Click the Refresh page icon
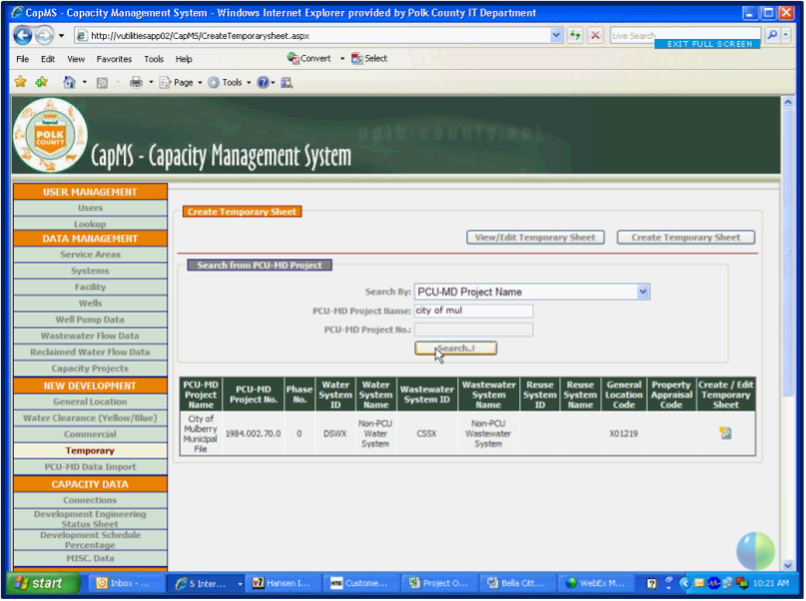806x601 pixels. [x=575, y=35]
